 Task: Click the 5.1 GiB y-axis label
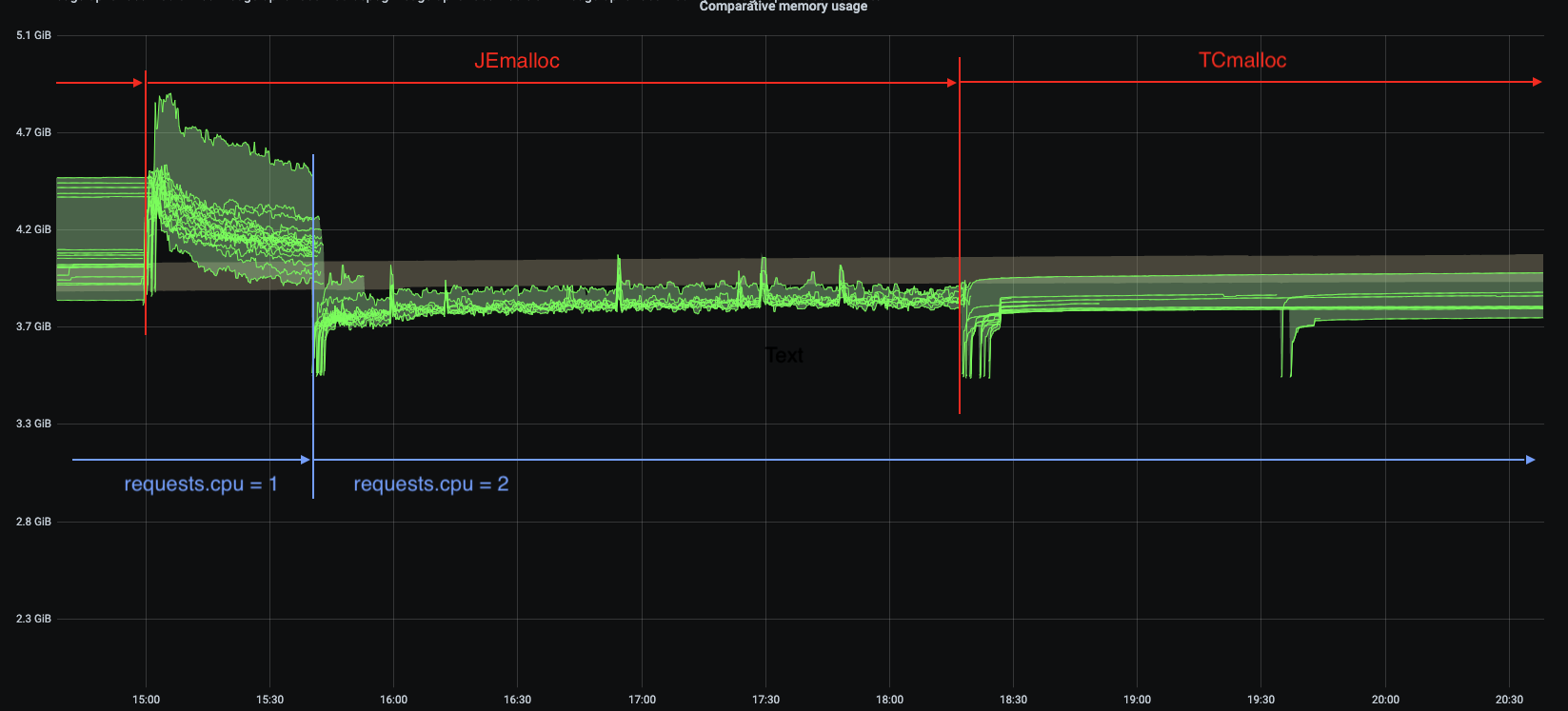click(x=33, y=35)
